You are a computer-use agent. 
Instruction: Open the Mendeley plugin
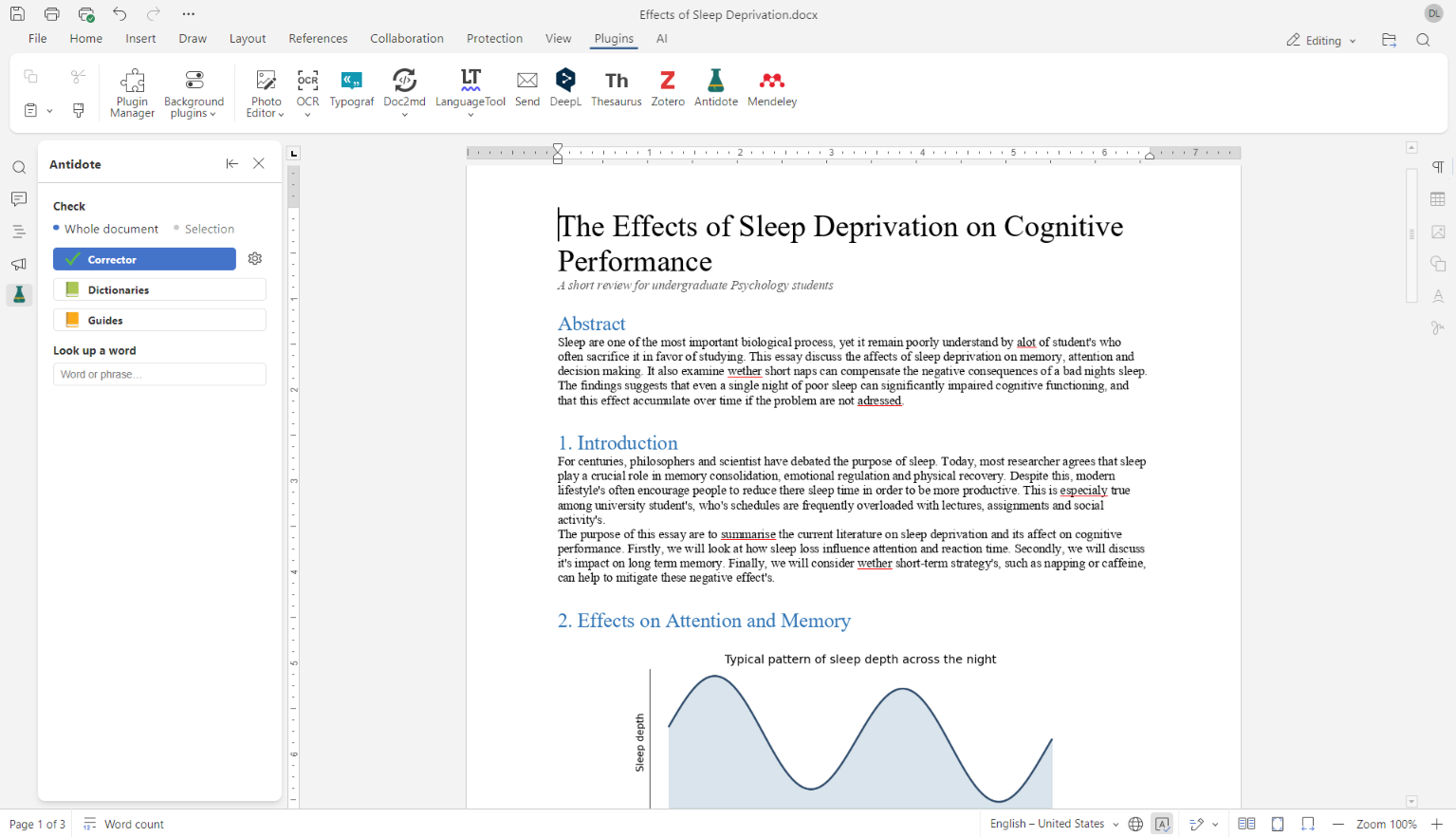click(772, 88)
